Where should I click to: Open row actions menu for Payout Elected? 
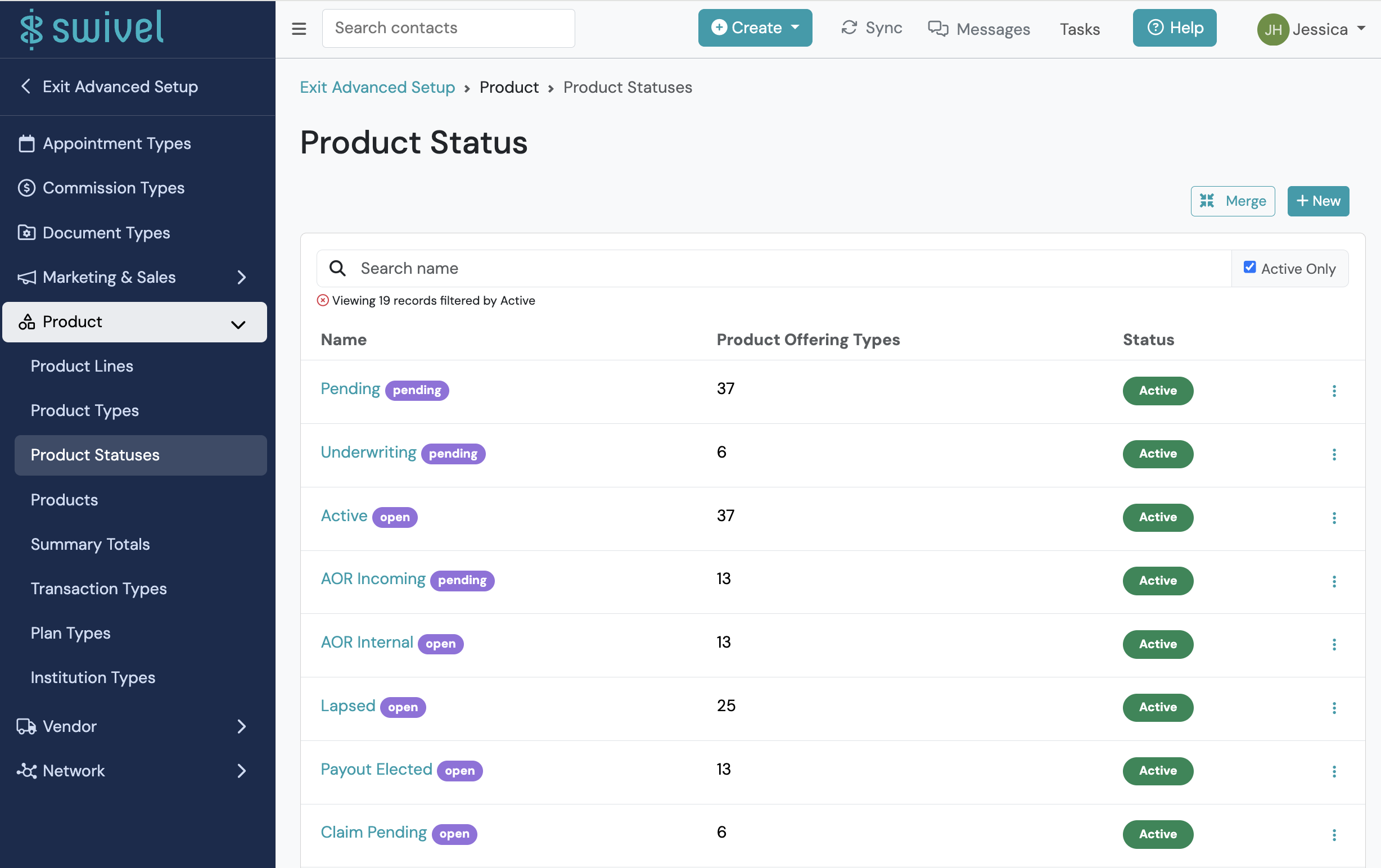(x=1334, y=772)
